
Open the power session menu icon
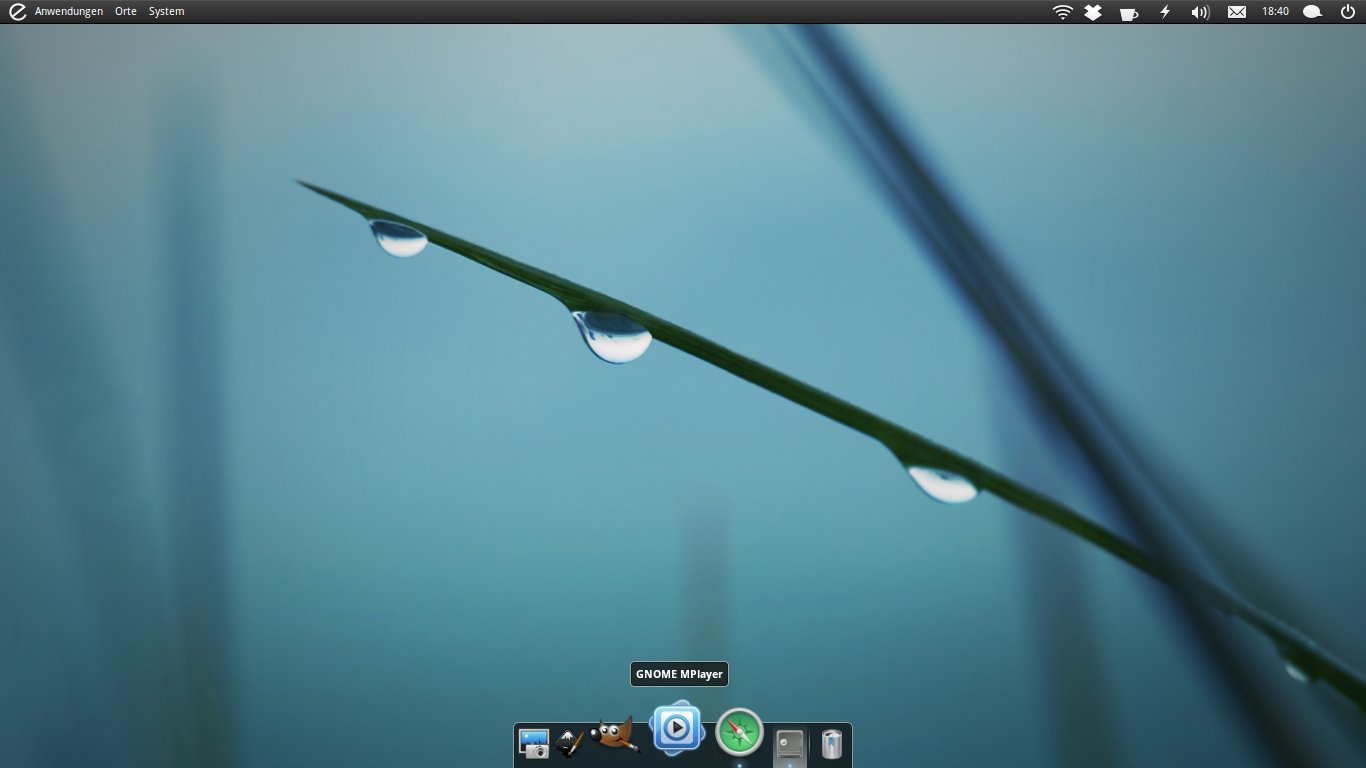coord(1348,12)
